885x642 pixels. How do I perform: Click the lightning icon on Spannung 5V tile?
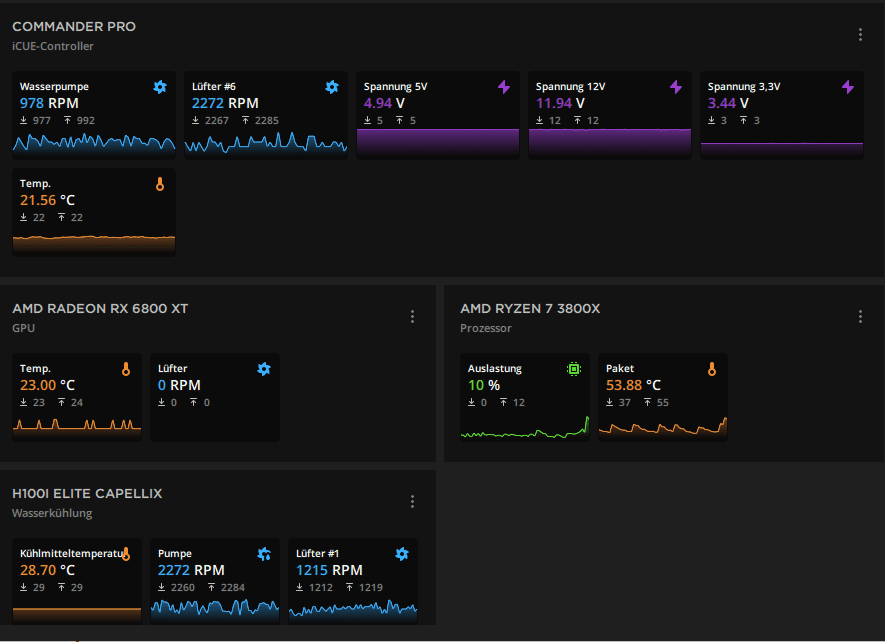[504, 87]
